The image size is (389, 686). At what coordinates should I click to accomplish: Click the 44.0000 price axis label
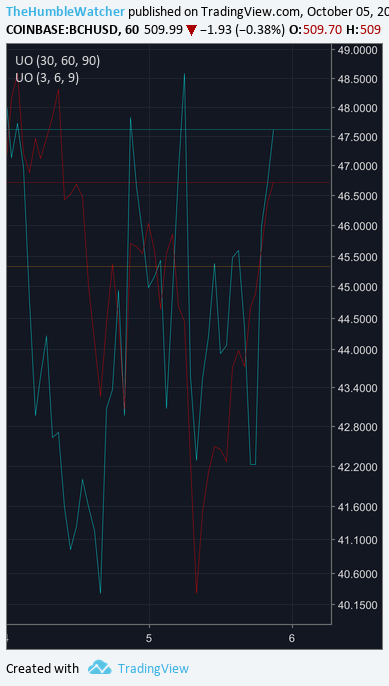pos(357,350)
